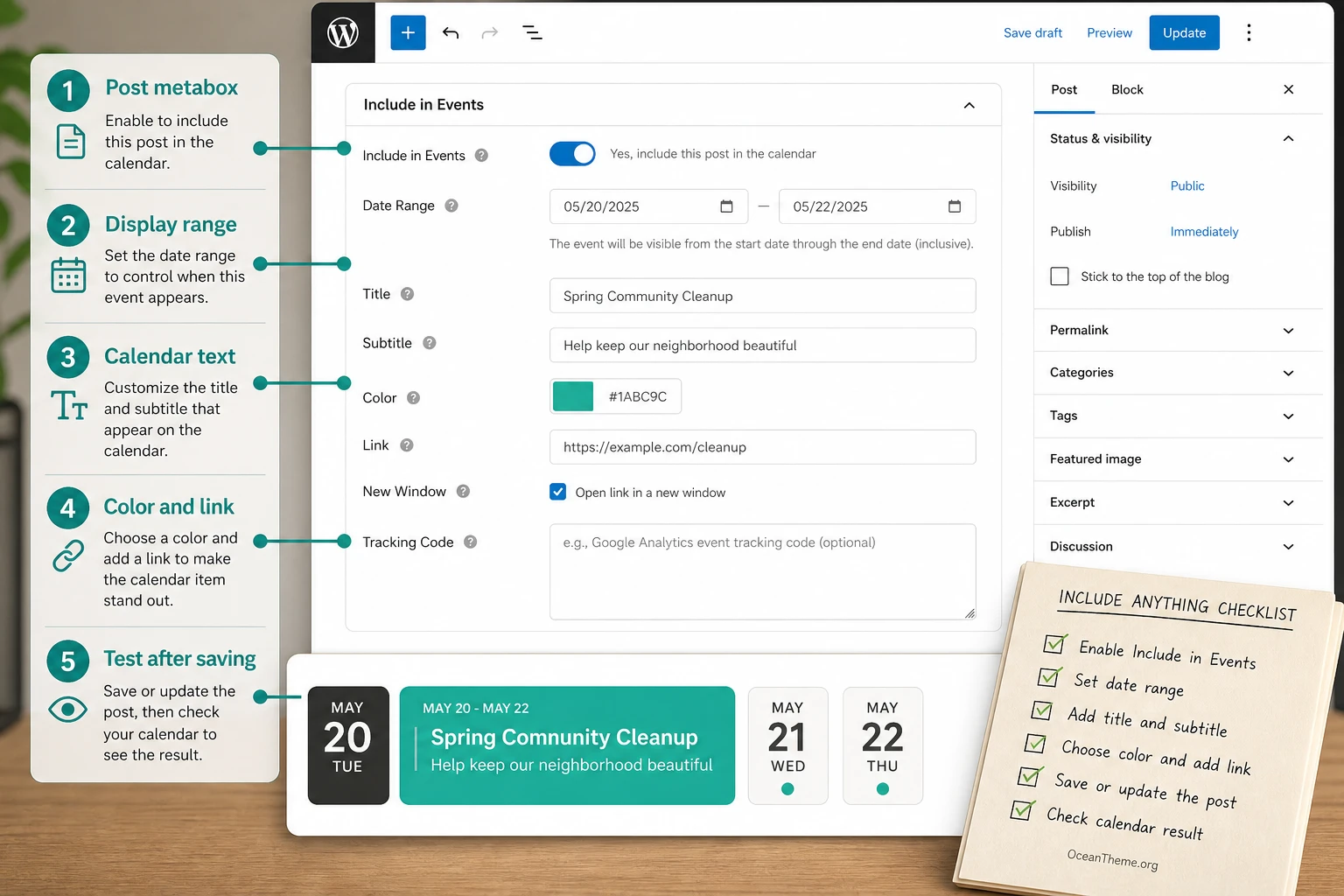This screenshot has height=896, width=1344.
Task: Collapse the Status & visibility panel
Action: click(x=1288, y=138)
